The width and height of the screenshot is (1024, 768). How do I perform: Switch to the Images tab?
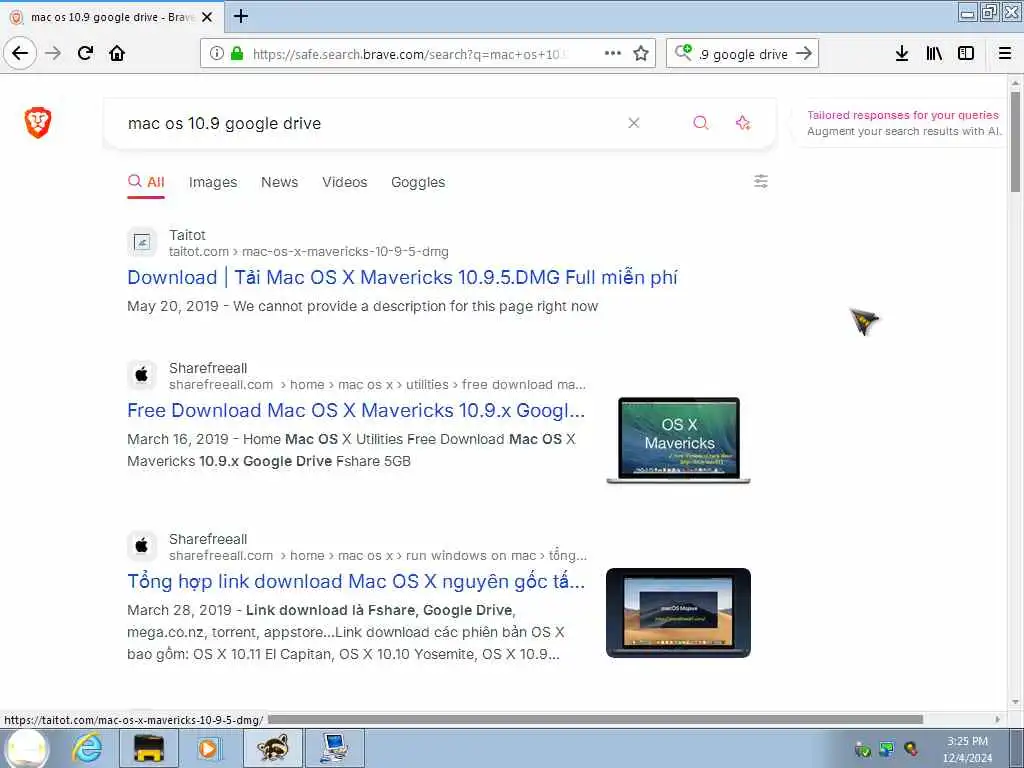click(x=213, y=182)
